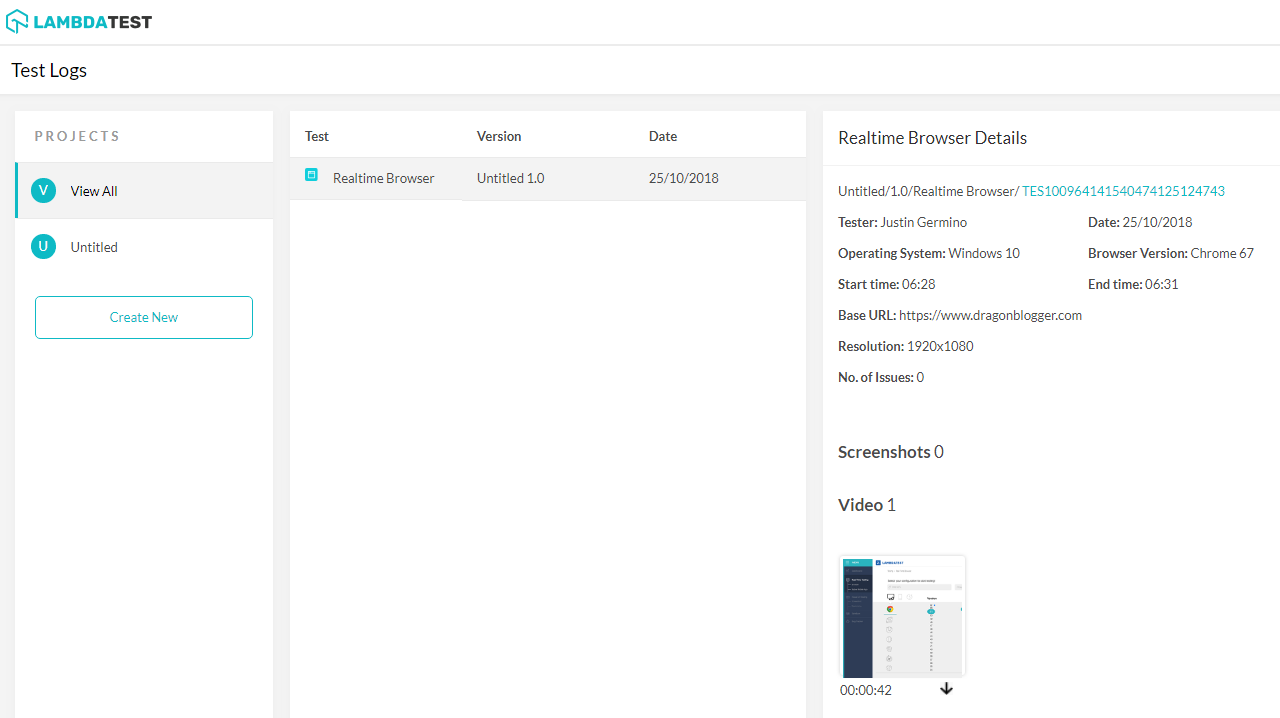Click the Version column header
Image resolution: width=1280 pixels, height=718 pixels.
click(499, 136)
